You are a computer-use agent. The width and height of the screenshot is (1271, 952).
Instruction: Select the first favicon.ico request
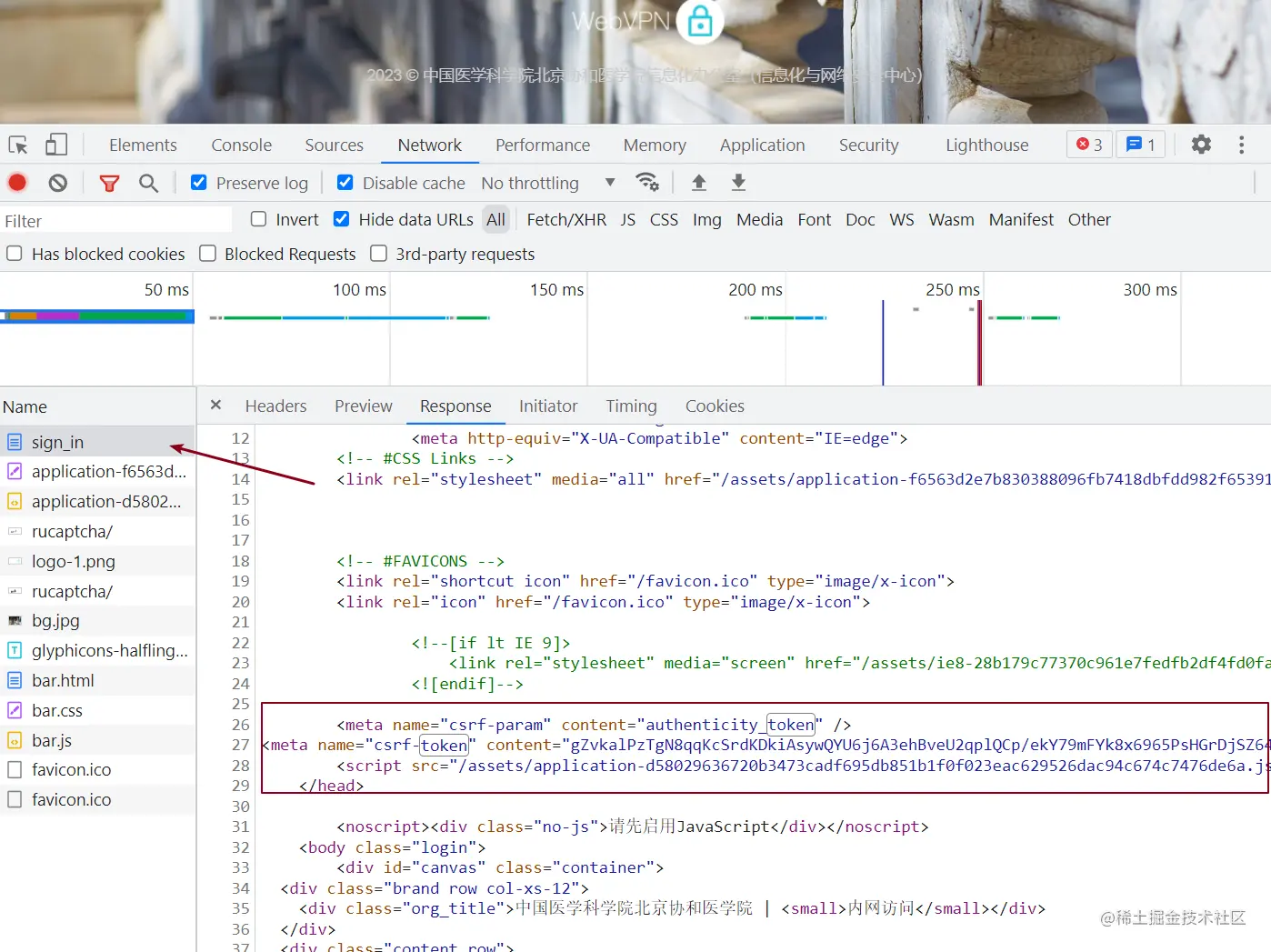pos(97,769)
